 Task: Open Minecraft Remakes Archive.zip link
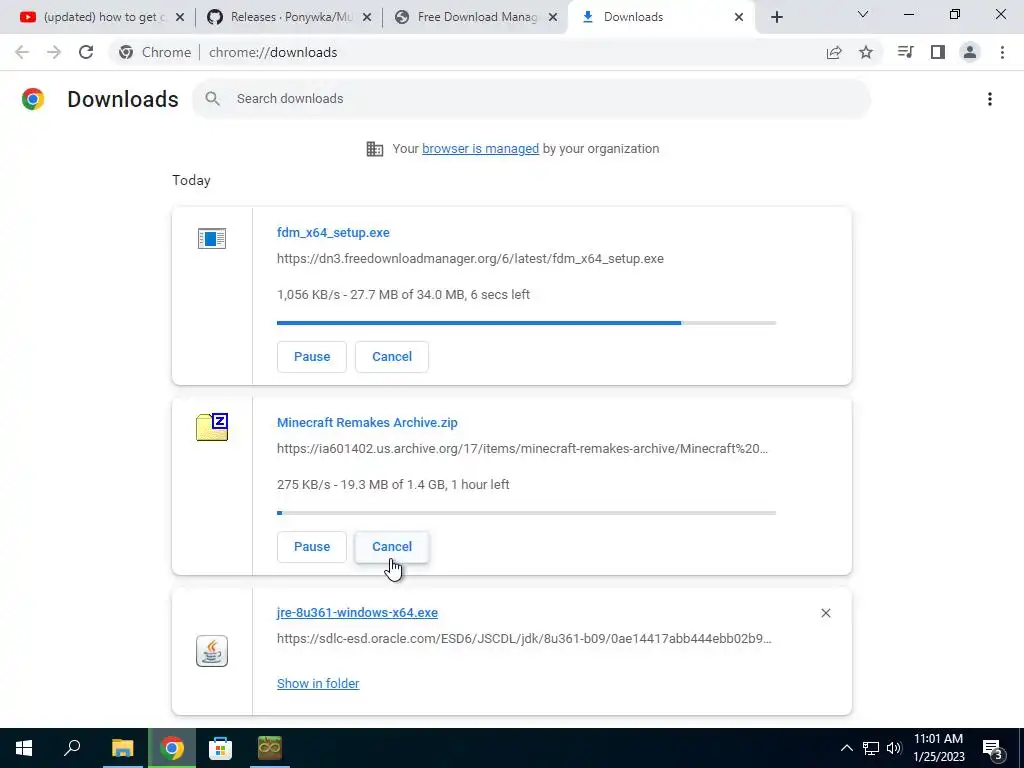pos(367,423)
